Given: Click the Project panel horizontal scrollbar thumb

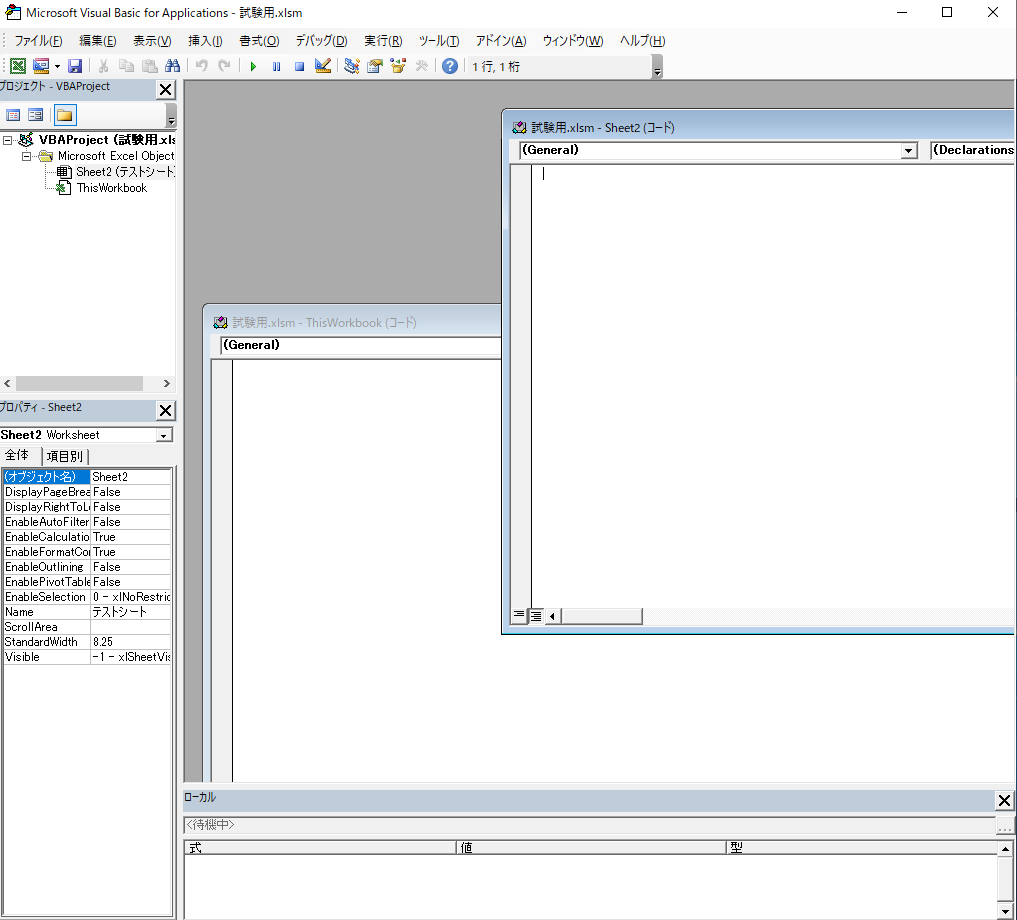Looking at the screenshot, I should click(x=79, y=383).
